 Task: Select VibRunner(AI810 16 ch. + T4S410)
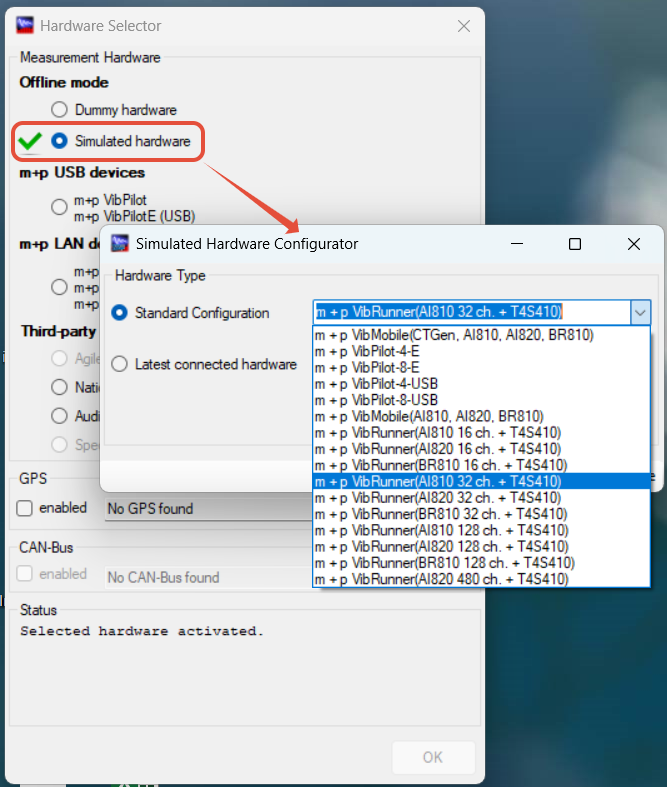tap(481, 433)
